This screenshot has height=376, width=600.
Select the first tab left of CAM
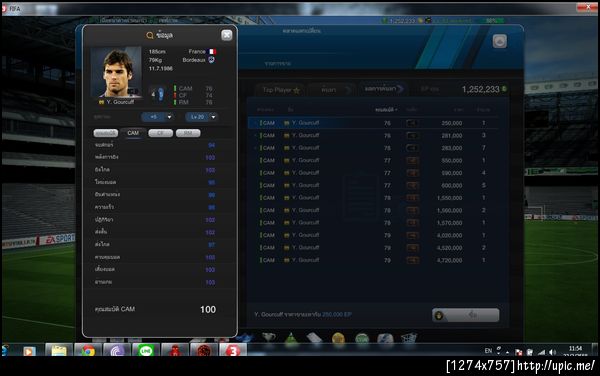point(106,133)
